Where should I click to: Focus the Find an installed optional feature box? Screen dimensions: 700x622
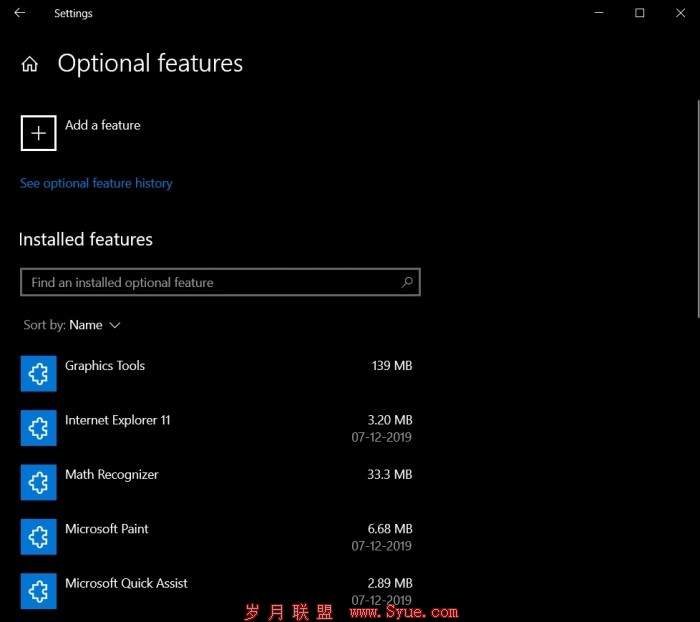coord(220,282)
